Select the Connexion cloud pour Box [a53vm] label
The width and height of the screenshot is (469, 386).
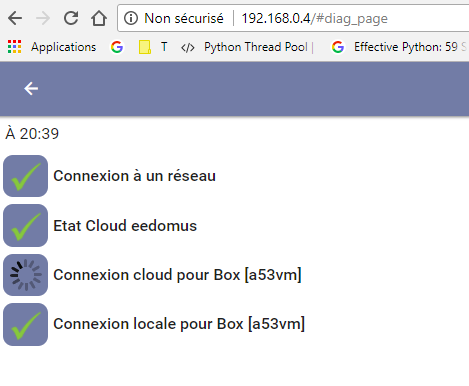tap(177, 275)
